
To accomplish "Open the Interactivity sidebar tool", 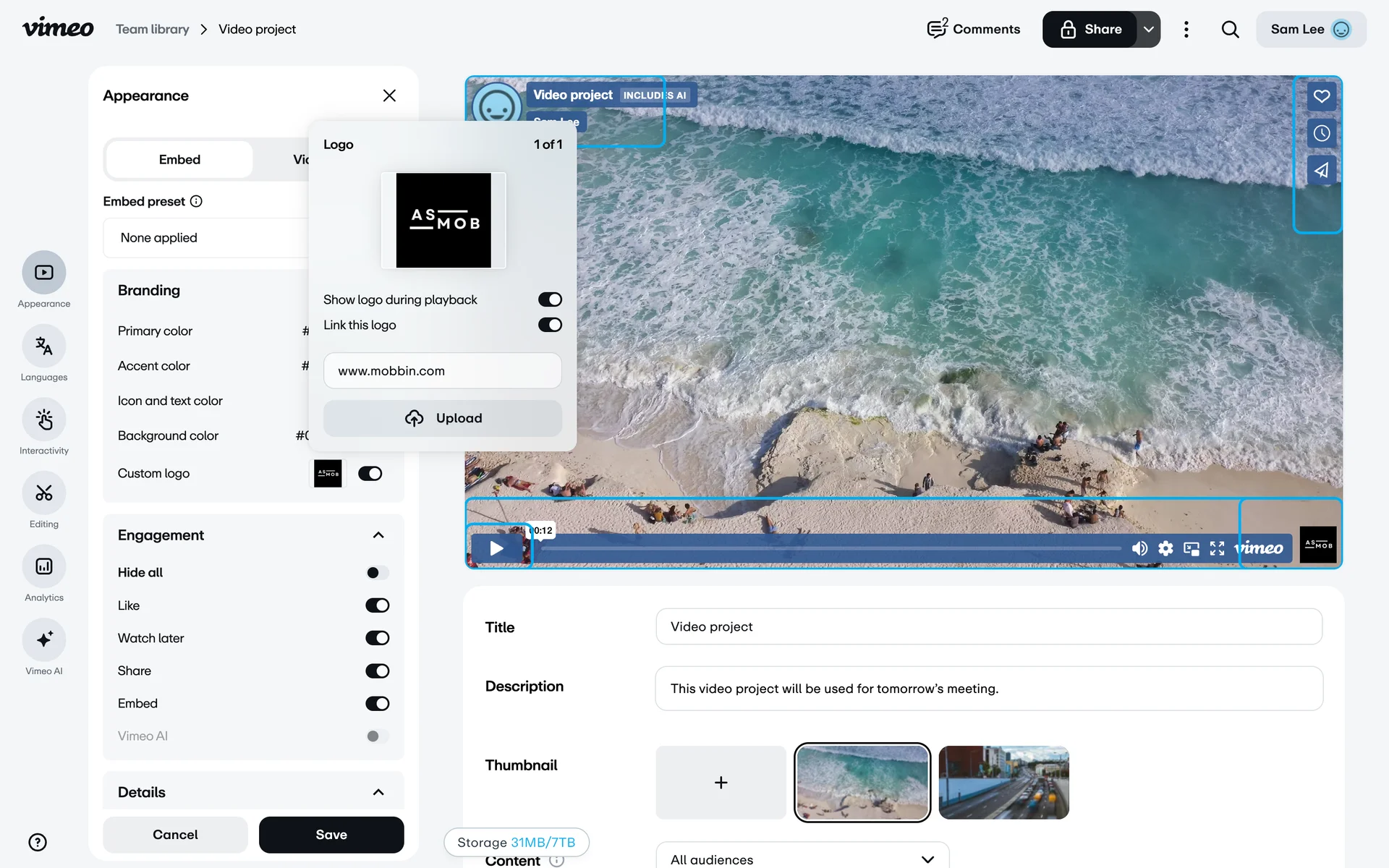I will (x=44, y=420).
